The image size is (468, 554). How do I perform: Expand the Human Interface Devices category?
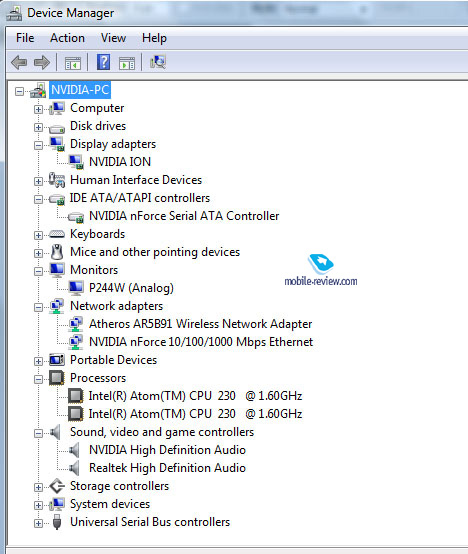click(38, 181)
